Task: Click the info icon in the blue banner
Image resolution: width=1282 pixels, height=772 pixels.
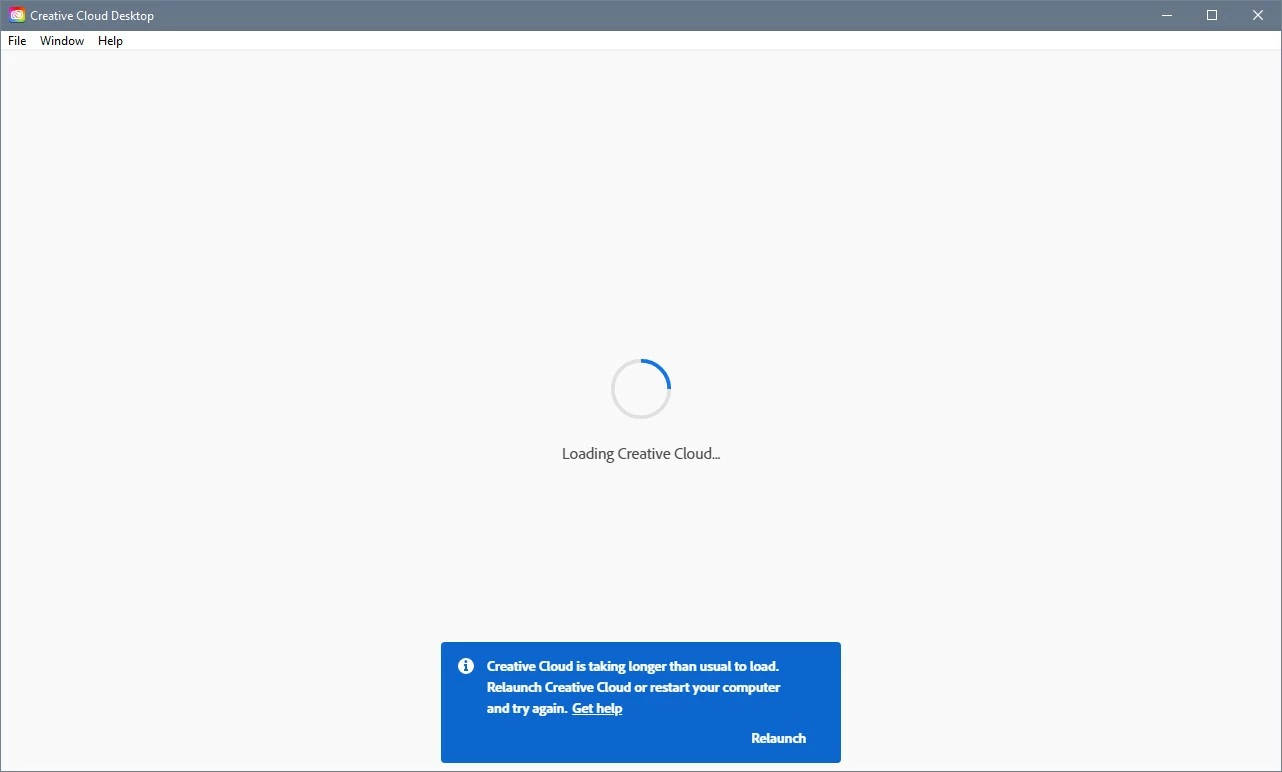Action: coord(465,666)
